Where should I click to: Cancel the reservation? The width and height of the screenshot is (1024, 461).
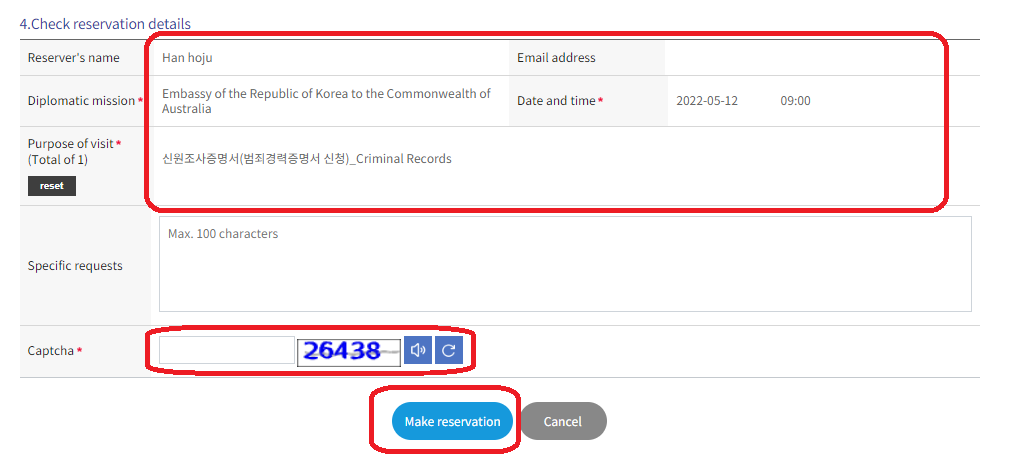[562, 421]
